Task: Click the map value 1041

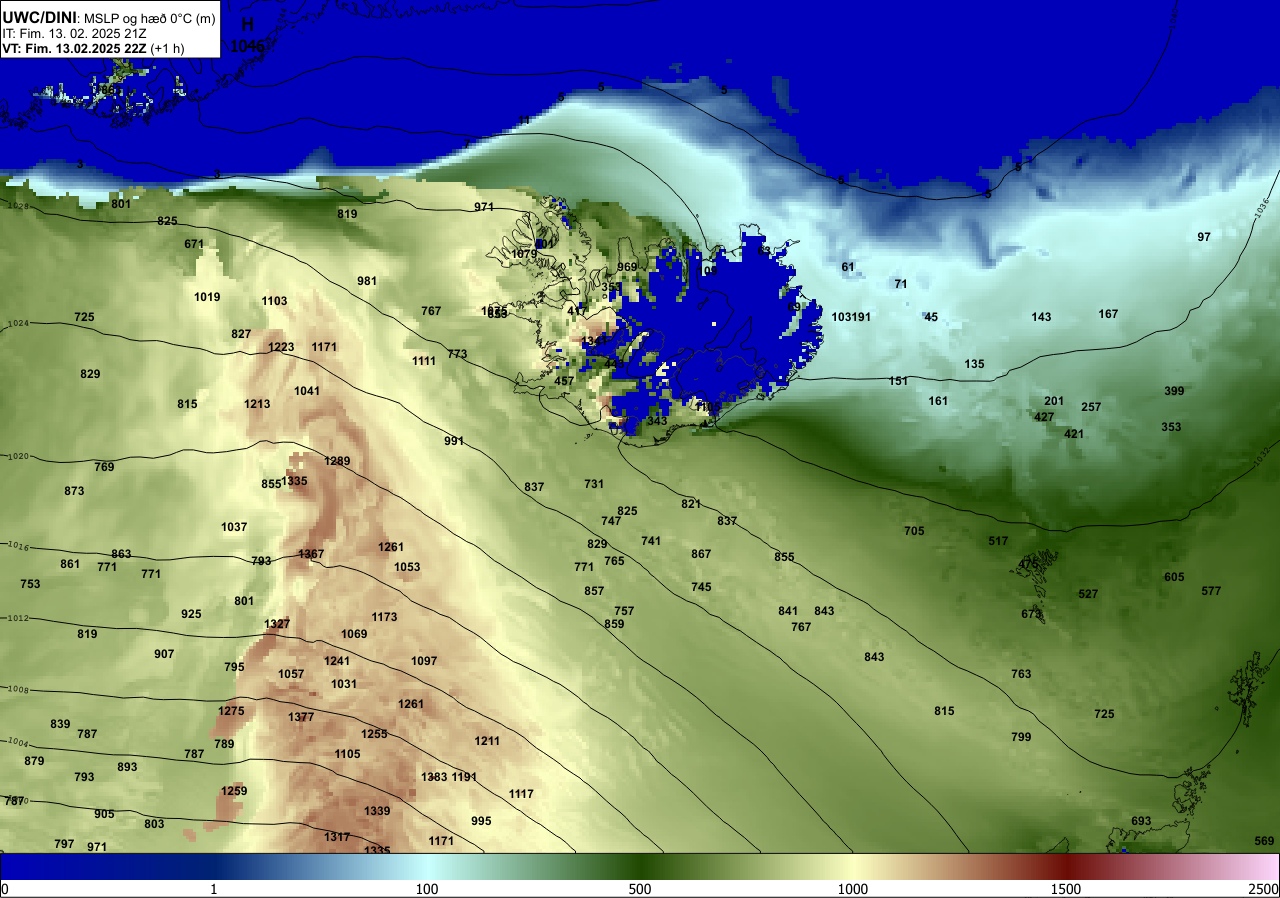Action: click(x=307, y=391)
